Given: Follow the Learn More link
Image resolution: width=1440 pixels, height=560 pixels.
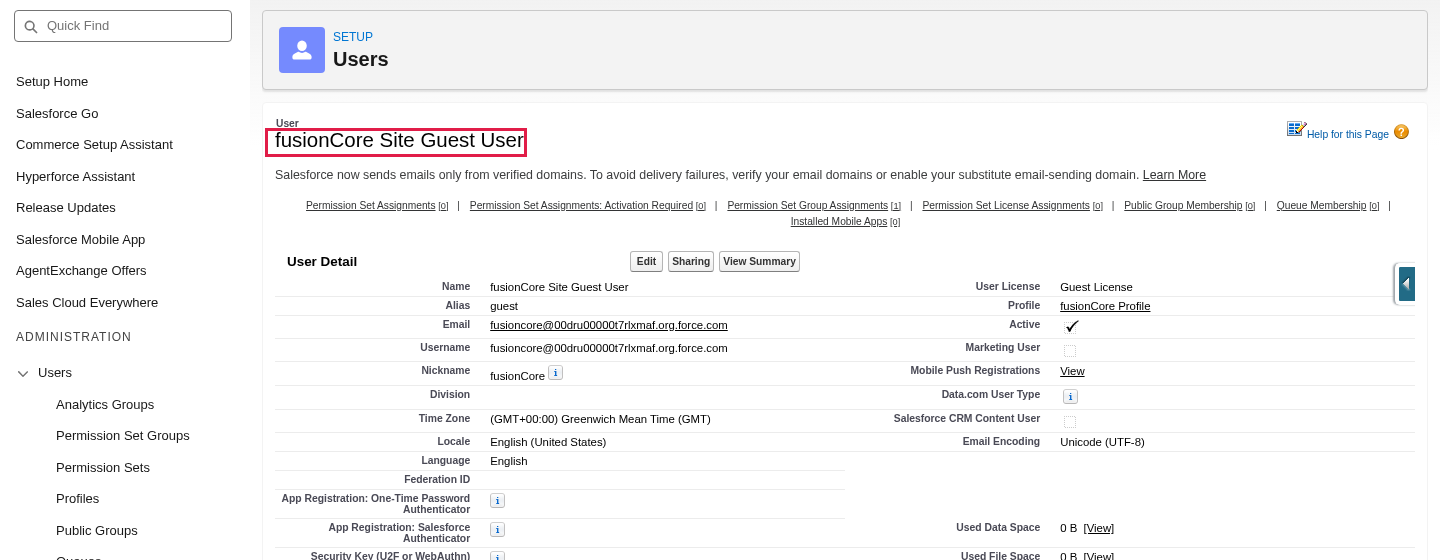Looking at the screenshot, I should (x=1174, y=175).
